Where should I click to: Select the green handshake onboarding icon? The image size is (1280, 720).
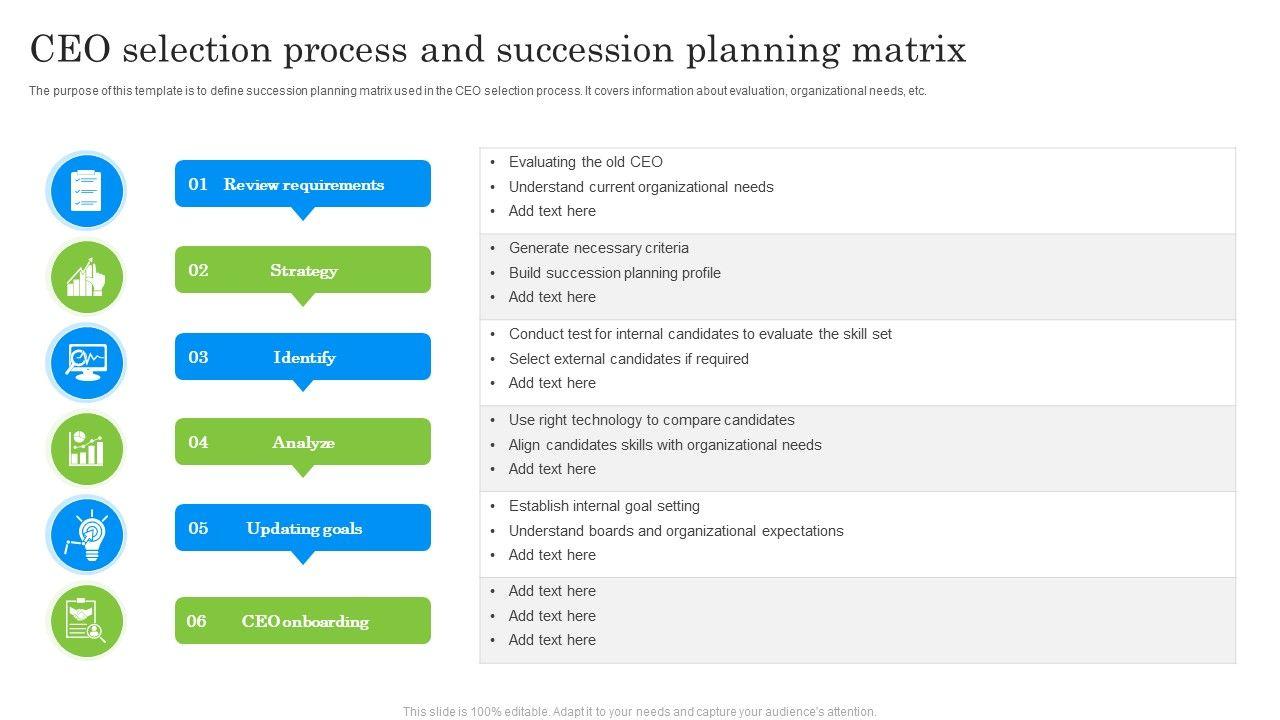pyautogui.click(x=86, y=621)
